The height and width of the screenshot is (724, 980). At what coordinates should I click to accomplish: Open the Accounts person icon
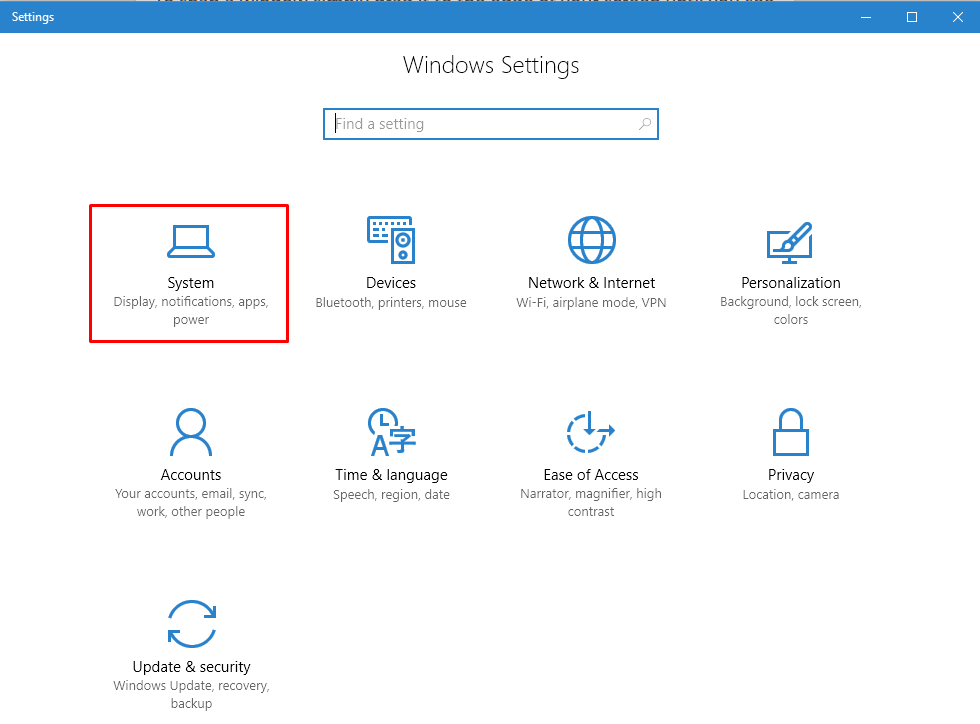point(191,432)
